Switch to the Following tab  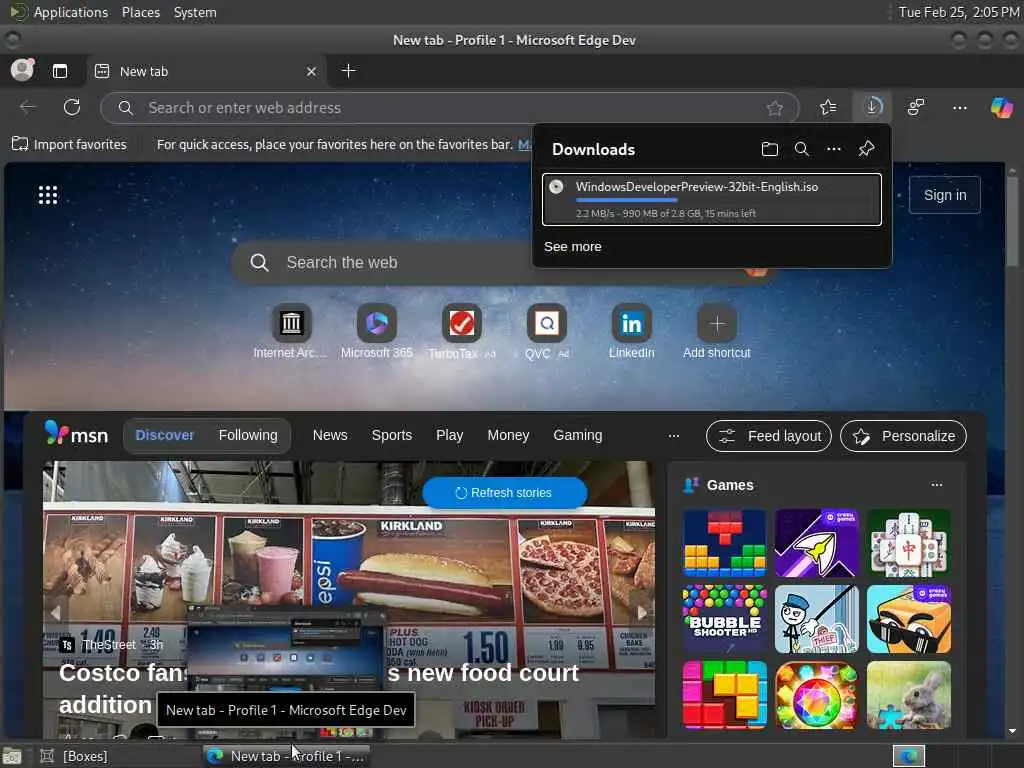(x=248, y=435)
